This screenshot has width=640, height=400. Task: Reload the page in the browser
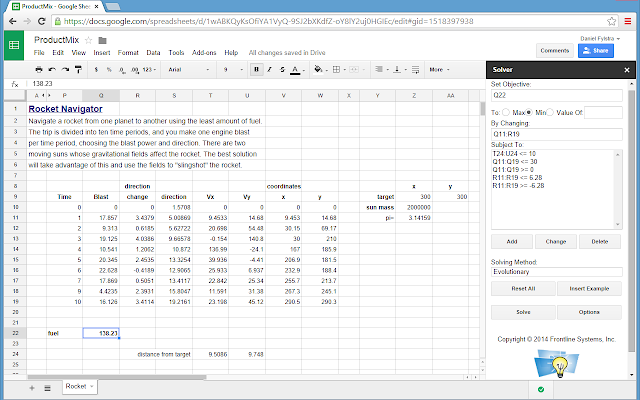pos(42,21)
